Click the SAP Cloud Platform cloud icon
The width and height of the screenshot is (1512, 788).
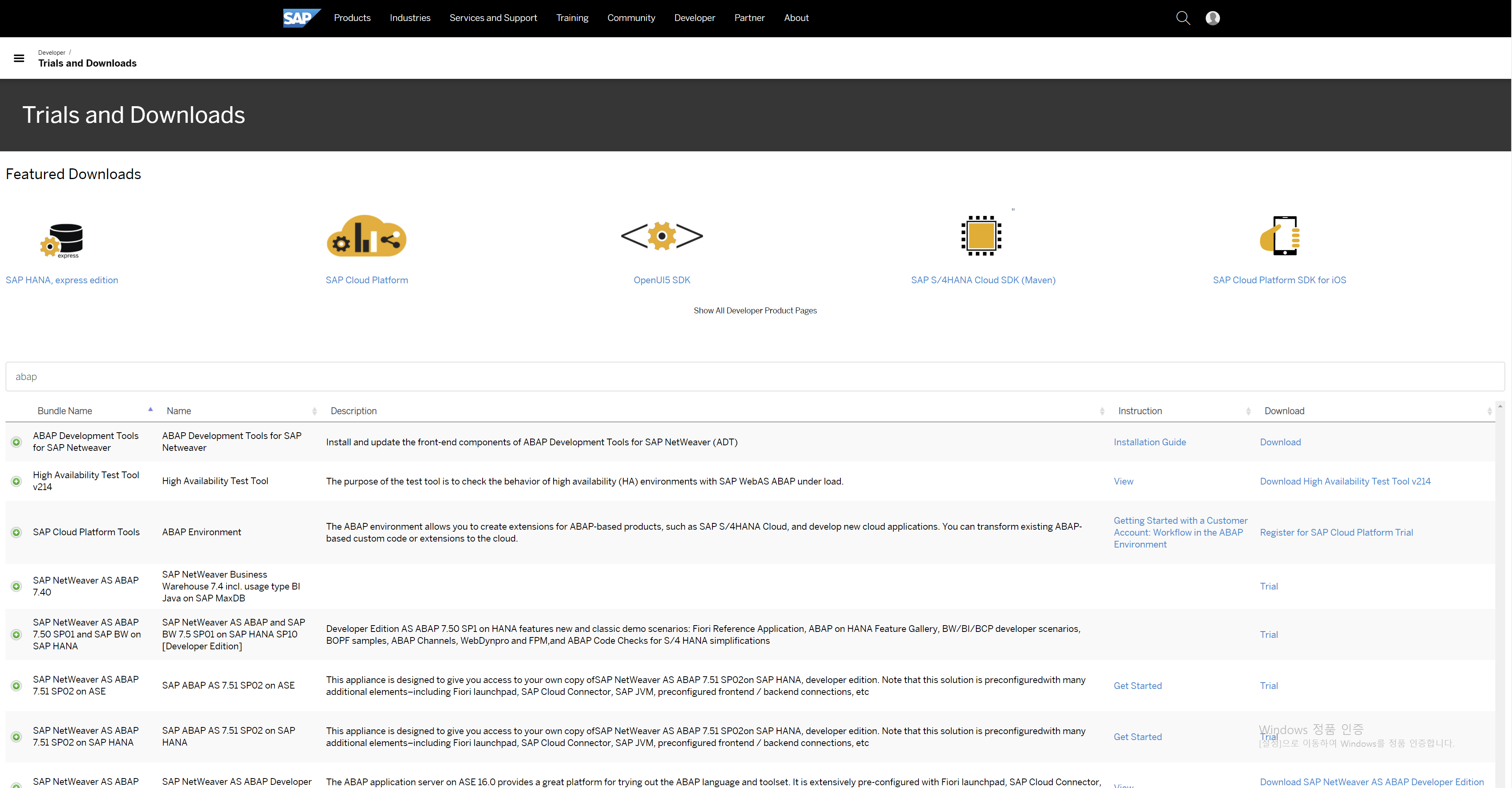pyautogui.click(x=366, y=236)
